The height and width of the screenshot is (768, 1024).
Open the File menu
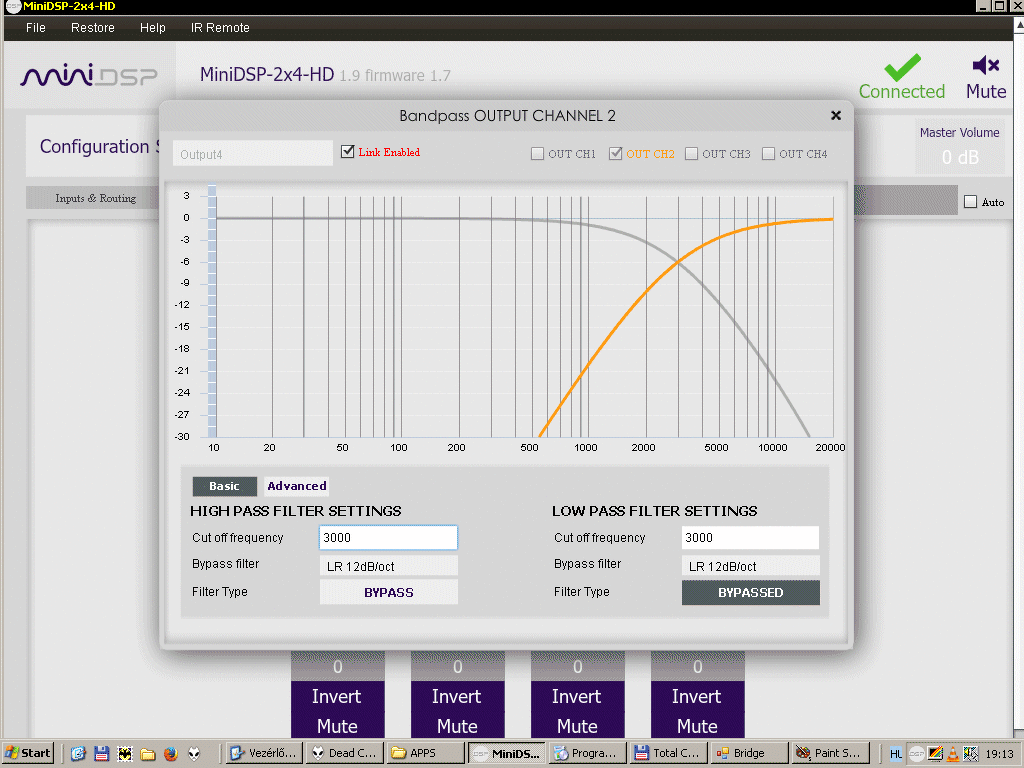coord(35,27)
